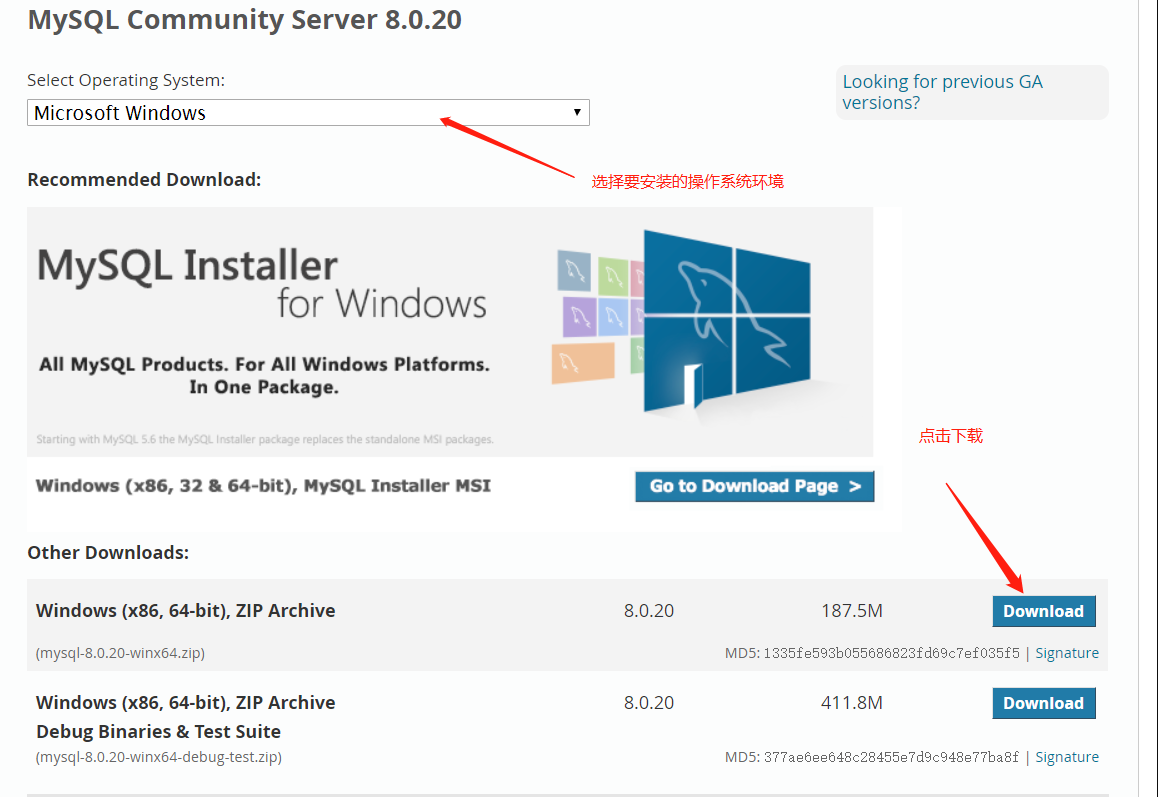Image resolution: width=1158 pixels, height=797 pixels.
Task: Click the 411.8M file size
Action: coord(852,702)
